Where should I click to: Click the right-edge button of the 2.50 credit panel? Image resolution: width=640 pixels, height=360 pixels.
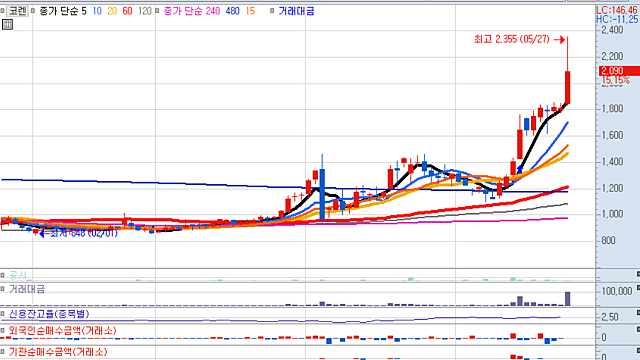[x=638, y=313]
